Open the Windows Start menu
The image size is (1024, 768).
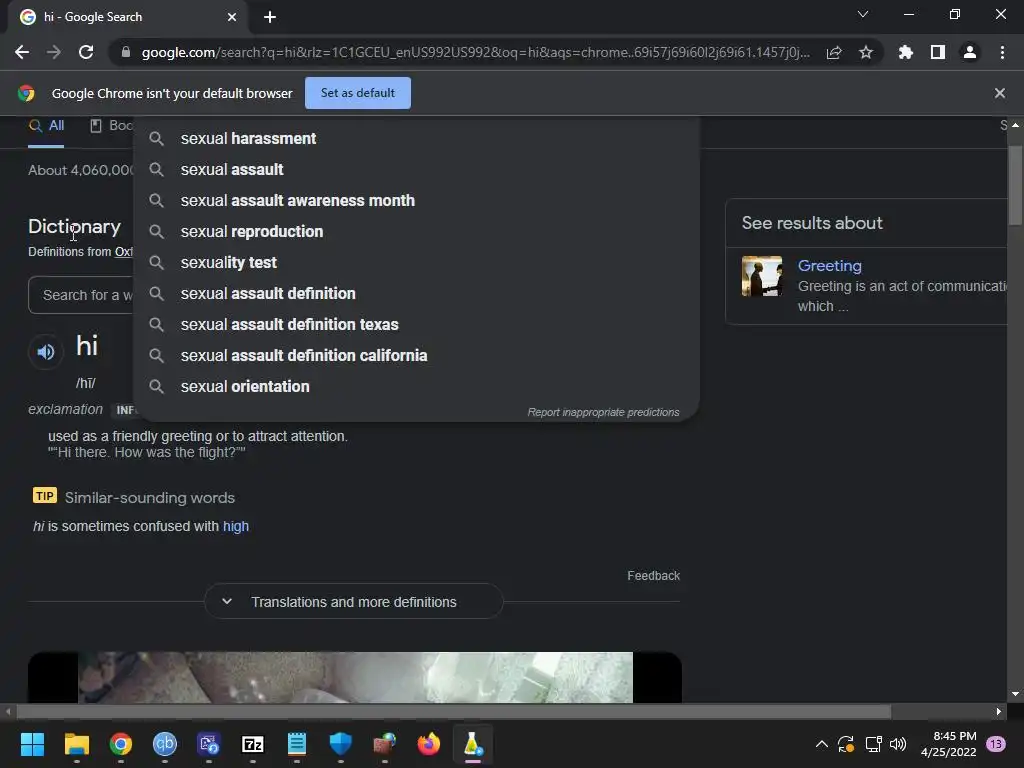pyautogui.click(x=32, y=744)
